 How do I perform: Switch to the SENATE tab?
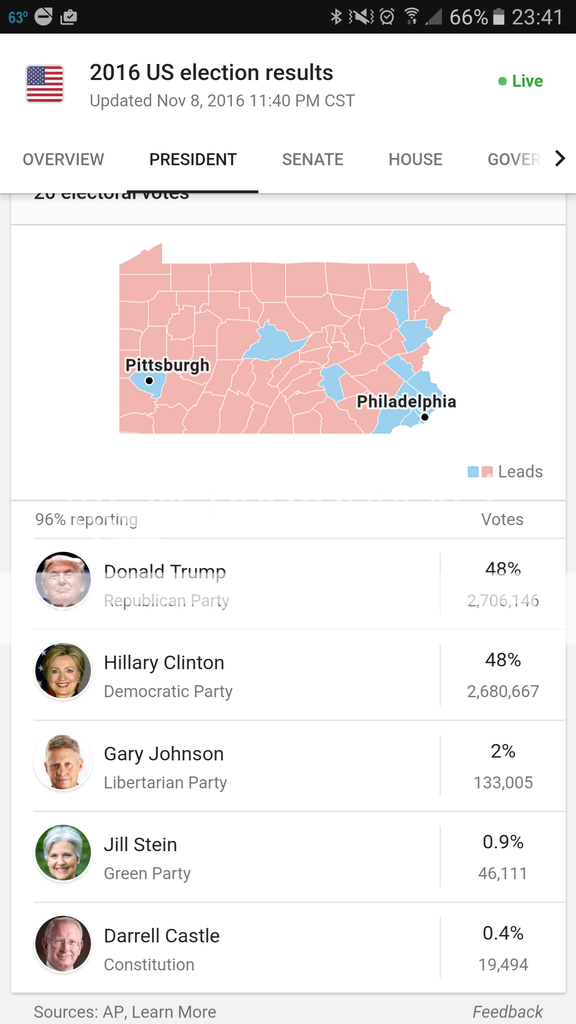(x=312, y=158)
